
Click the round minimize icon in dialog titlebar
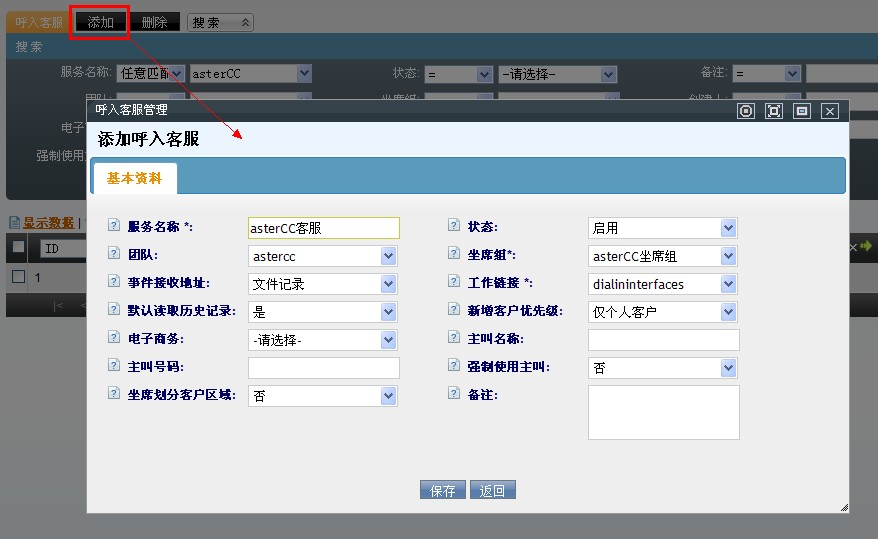[746, 111]
